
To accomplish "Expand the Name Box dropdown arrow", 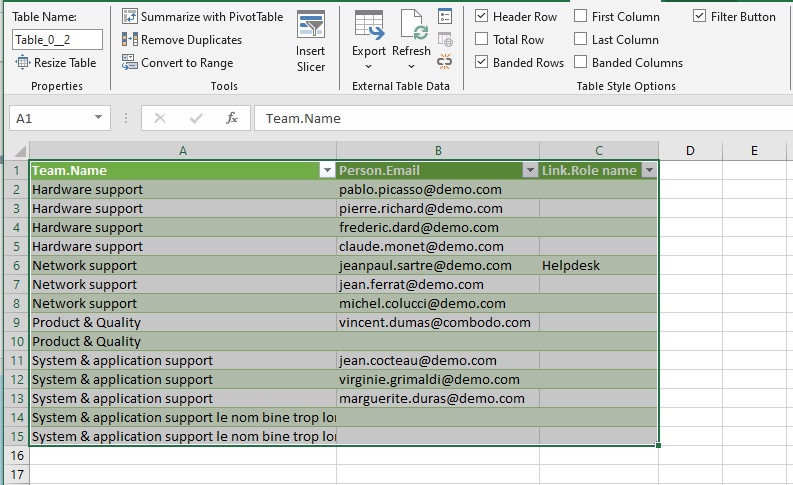I will click(x=98, y=118).
